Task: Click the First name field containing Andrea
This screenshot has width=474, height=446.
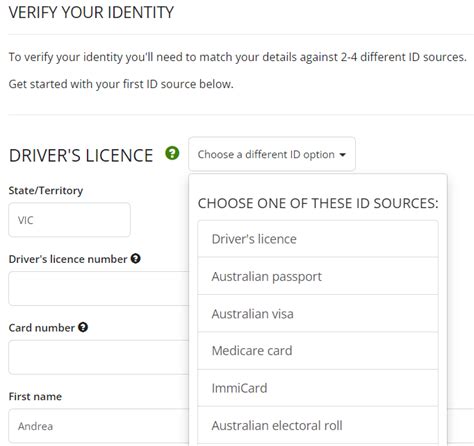Action: [x=99, y=426]
